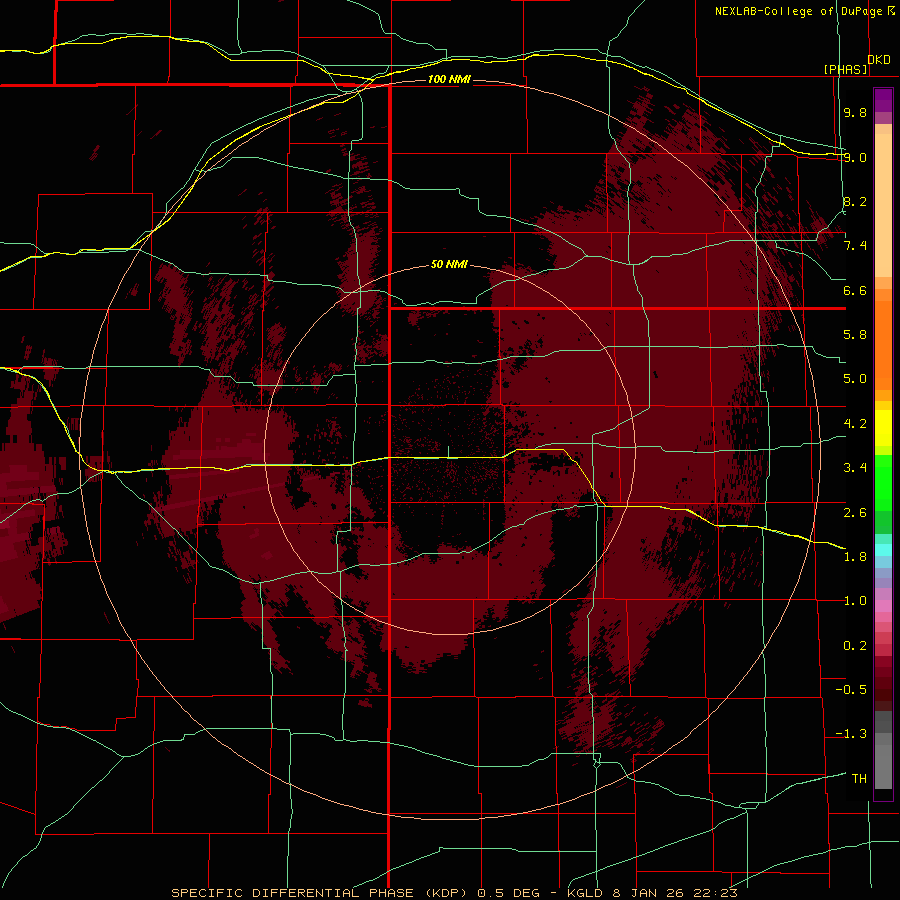Viewport: 900px width, 900px height.
Task: Click the 6.6 value on the color scale
Action: [855, 290]
